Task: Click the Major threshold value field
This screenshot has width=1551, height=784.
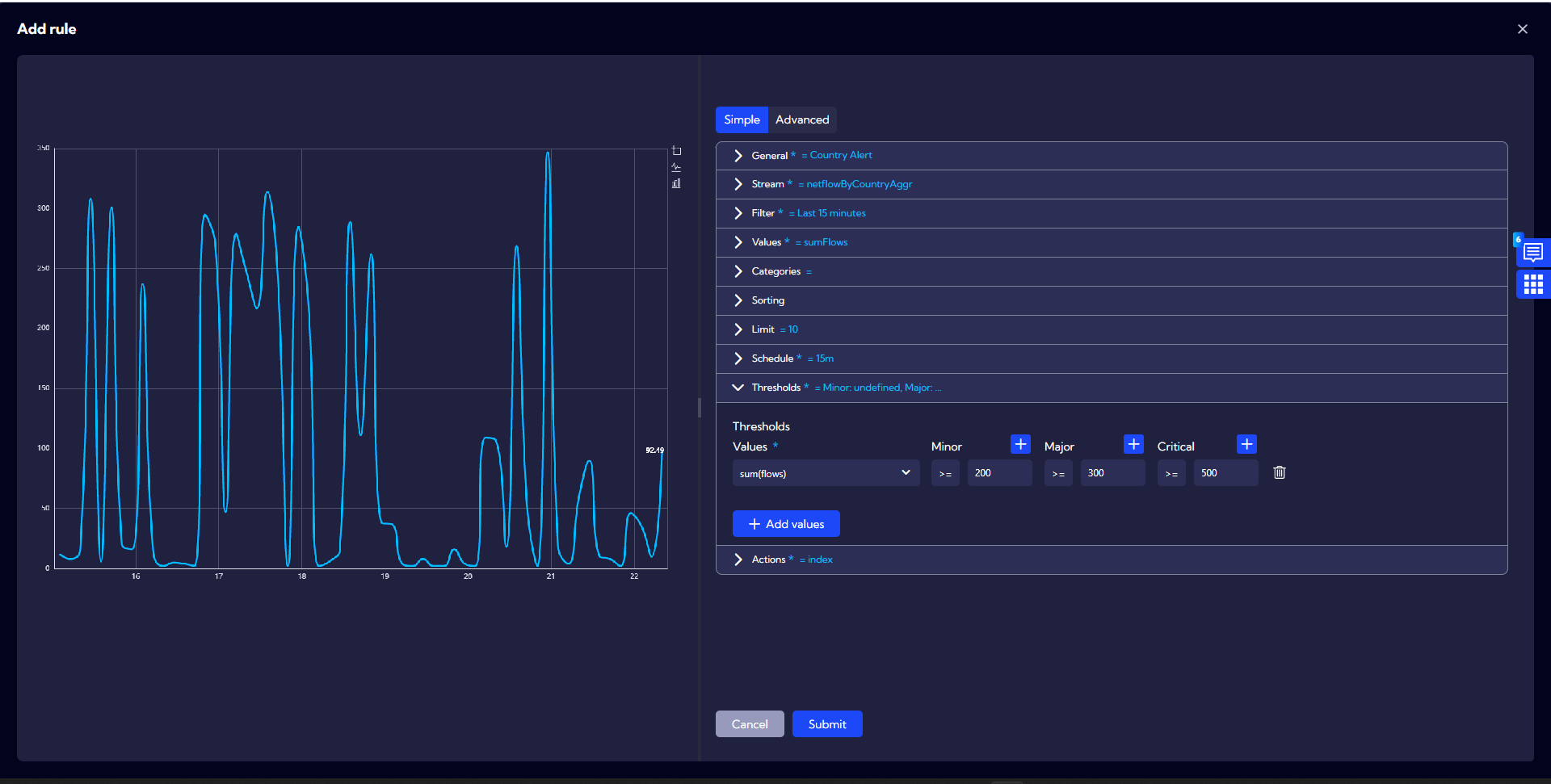Action: tap(1112, 474)
